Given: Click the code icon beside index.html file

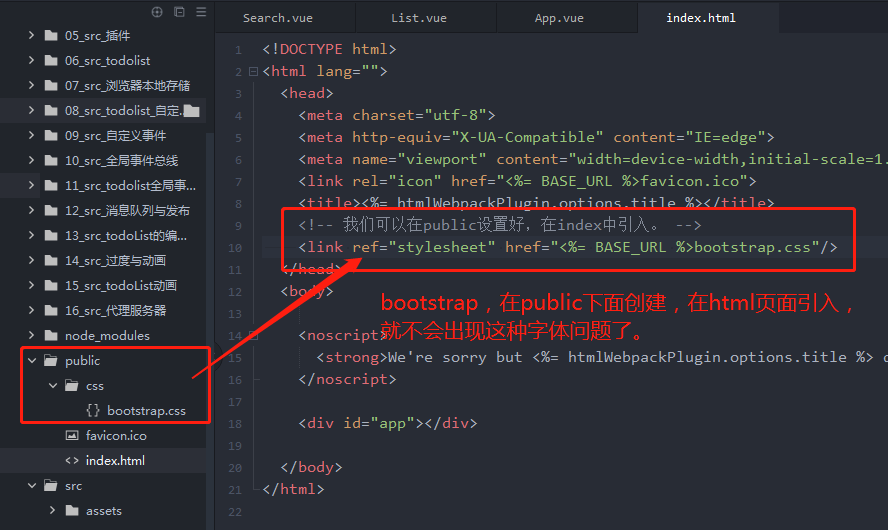Looking at the screenshot, I should pyautogui.click(x=72, y=460).
